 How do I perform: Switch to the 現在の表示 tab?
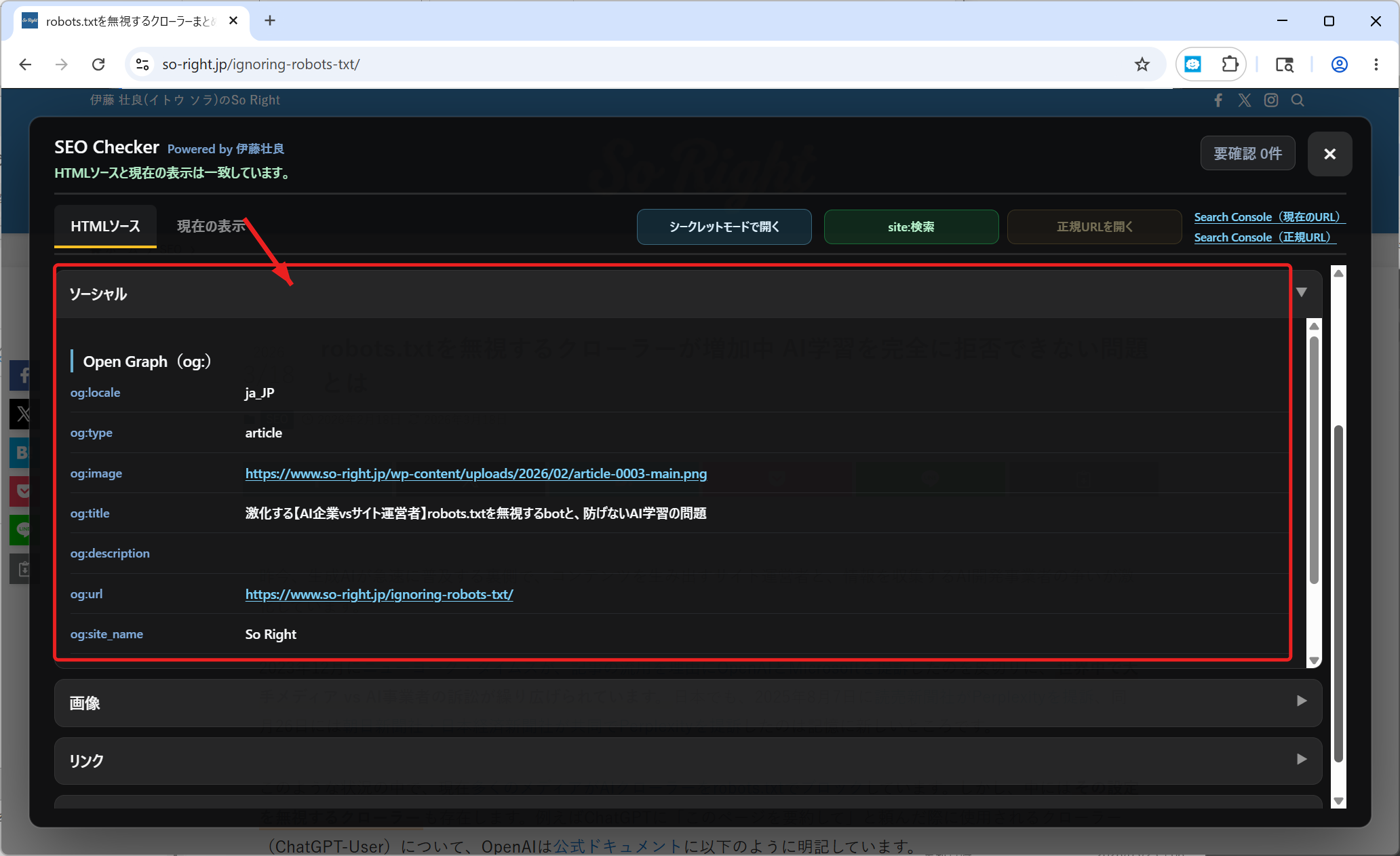[211, 227]
